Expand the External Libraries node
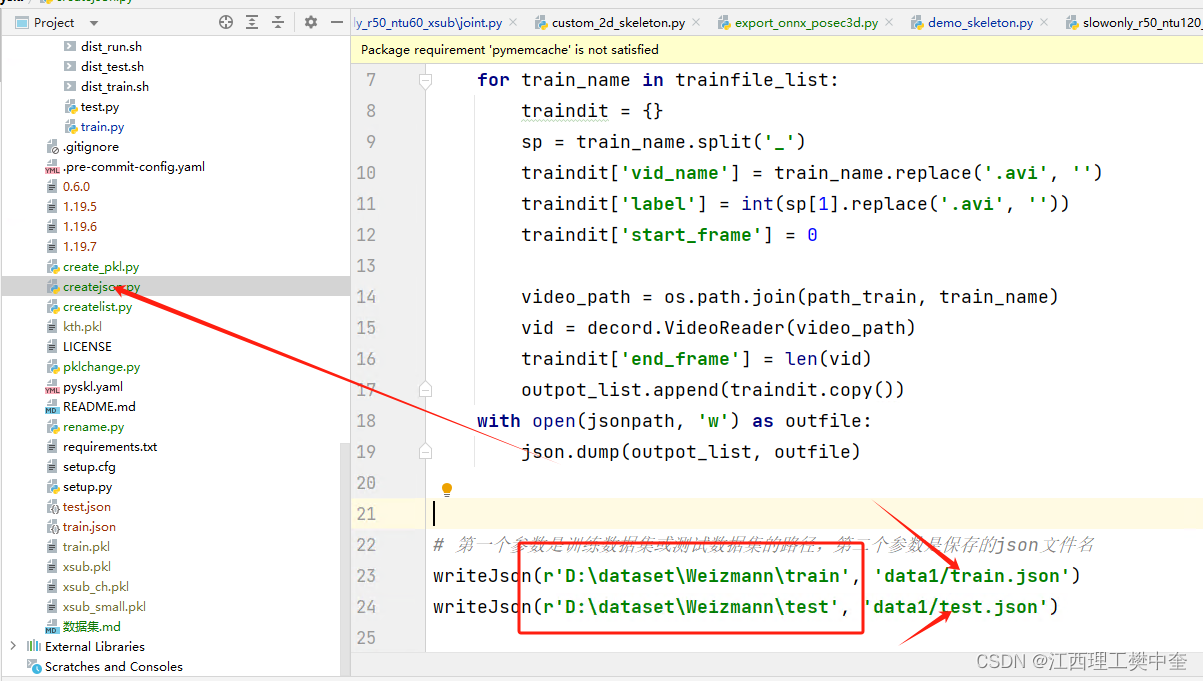The width and height of the screenshot is (1203, 681). point(13,647)
